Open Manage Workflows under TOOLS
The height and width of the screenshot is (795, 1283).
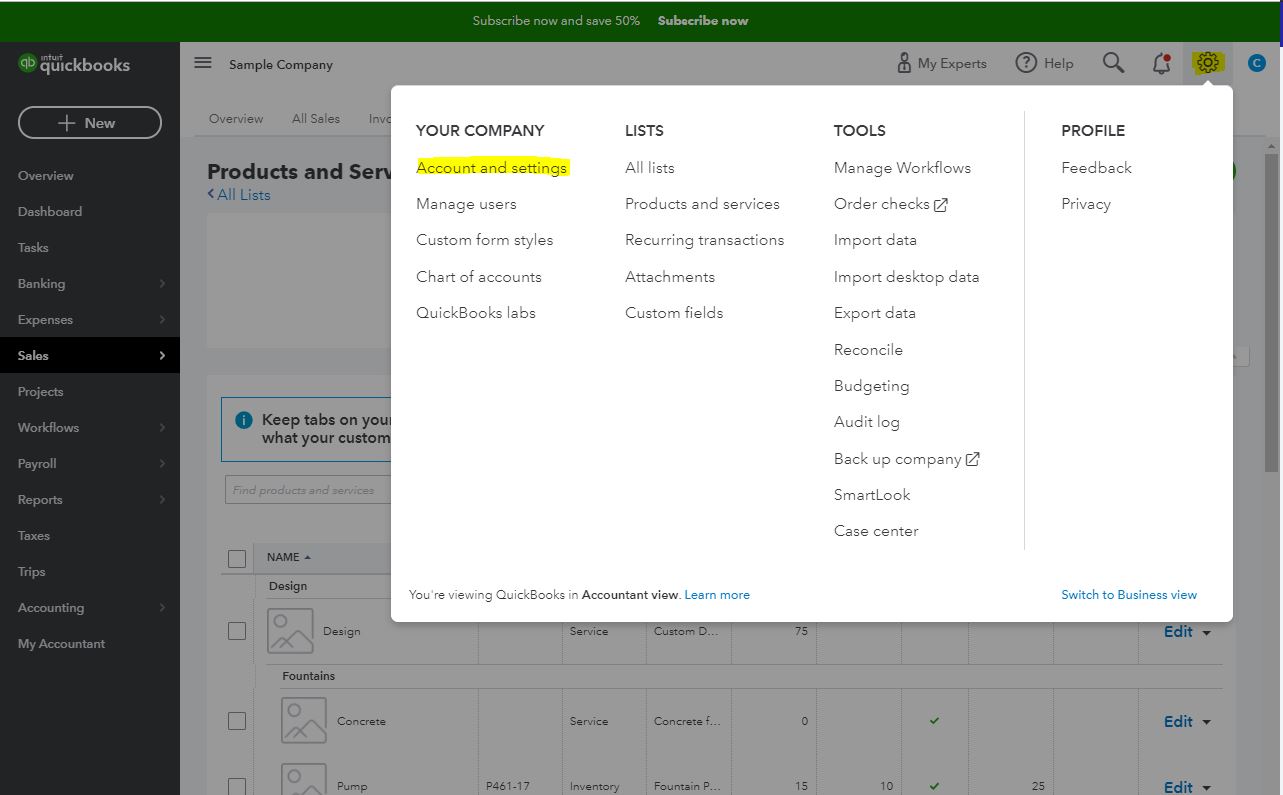pyautogui.click(x=902, y=168)
